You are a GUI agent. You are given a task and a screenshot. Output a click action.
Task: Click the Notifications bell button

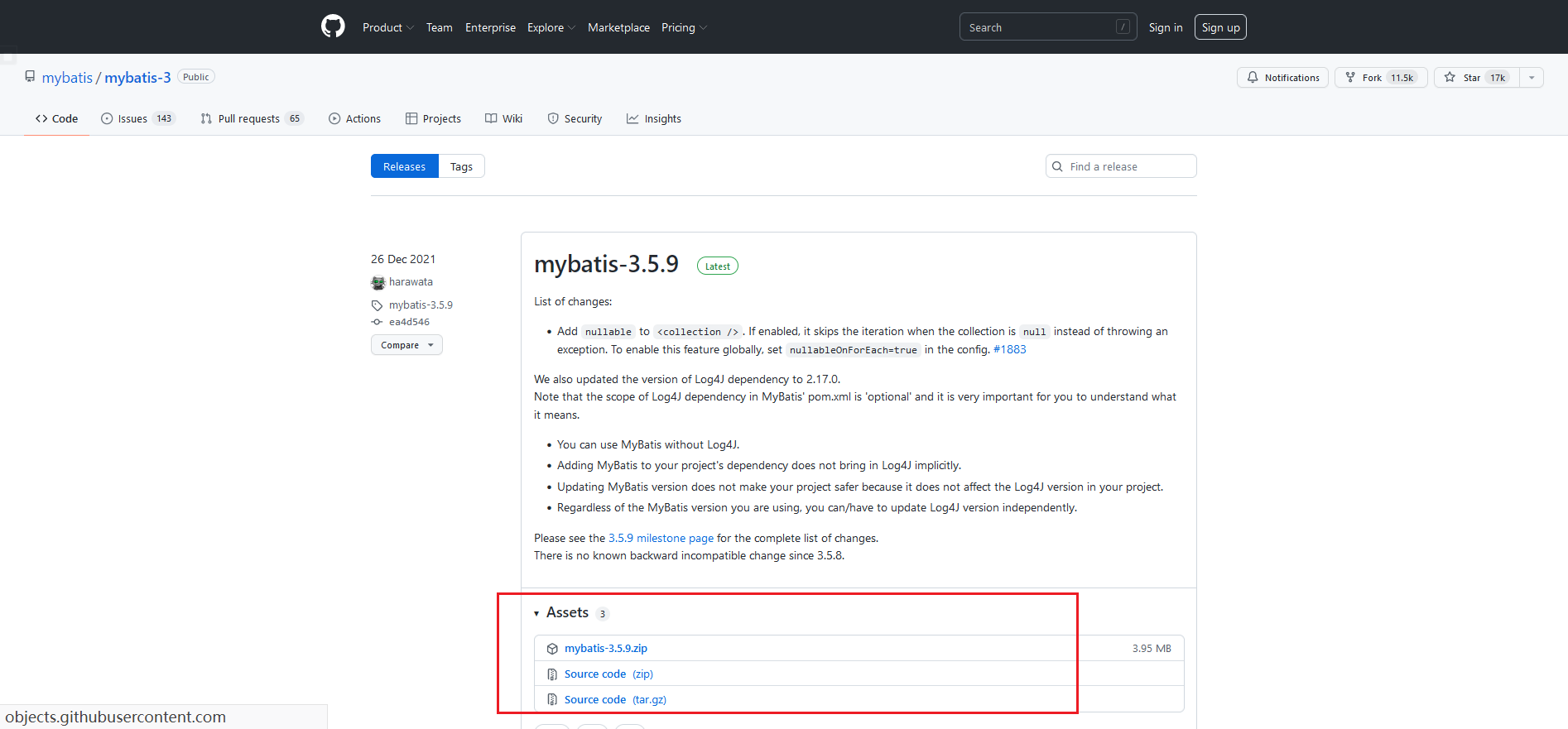[1282, 77]
